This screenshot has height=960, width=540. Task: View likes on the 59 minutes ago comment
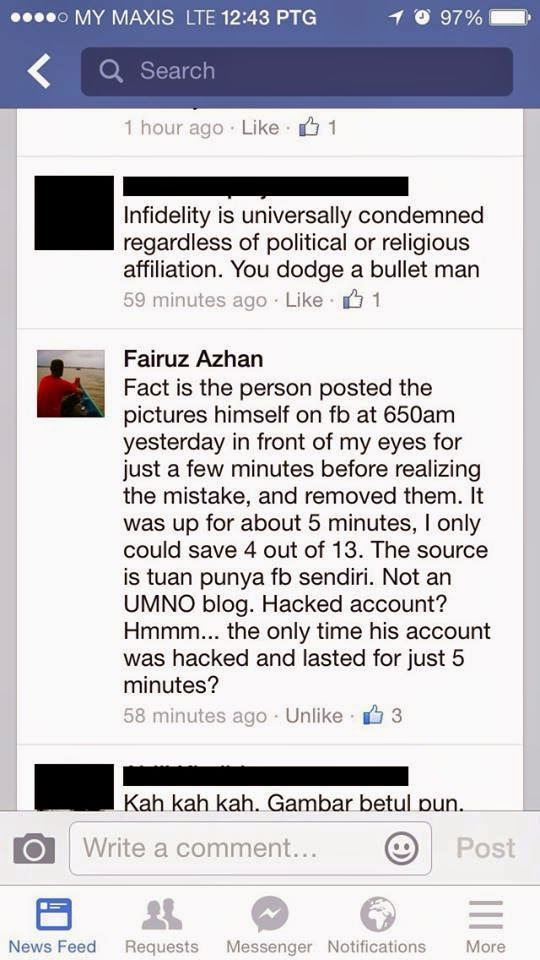(x=362, y=300)
